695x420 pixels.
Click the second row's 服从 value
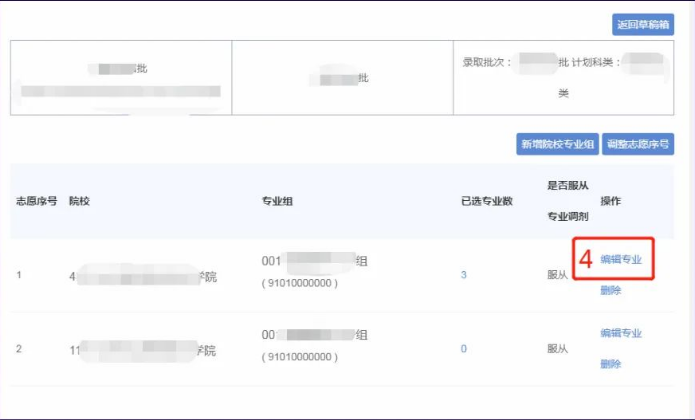click(x=557, y=349)
